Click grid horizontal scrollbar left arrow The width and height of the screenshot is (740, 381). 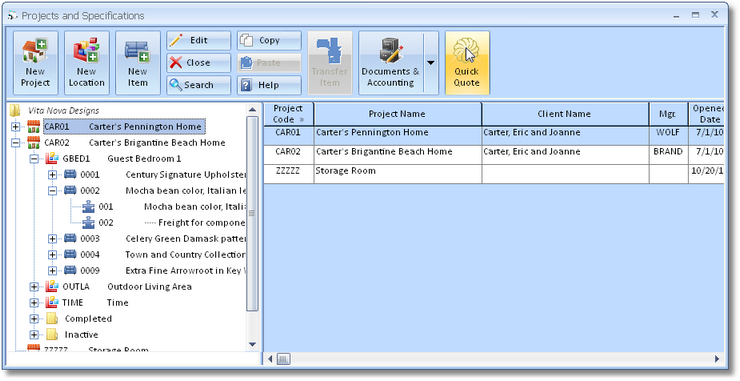click(x=270, y=359)
